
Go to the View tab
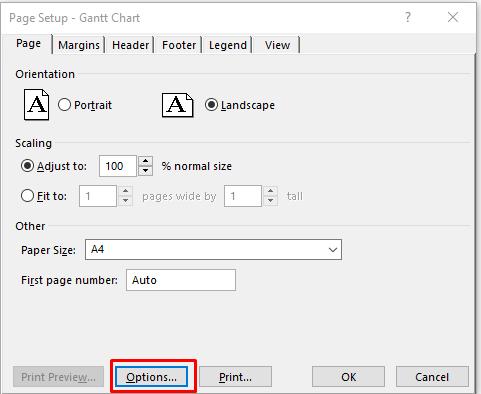tap(277, 45)
